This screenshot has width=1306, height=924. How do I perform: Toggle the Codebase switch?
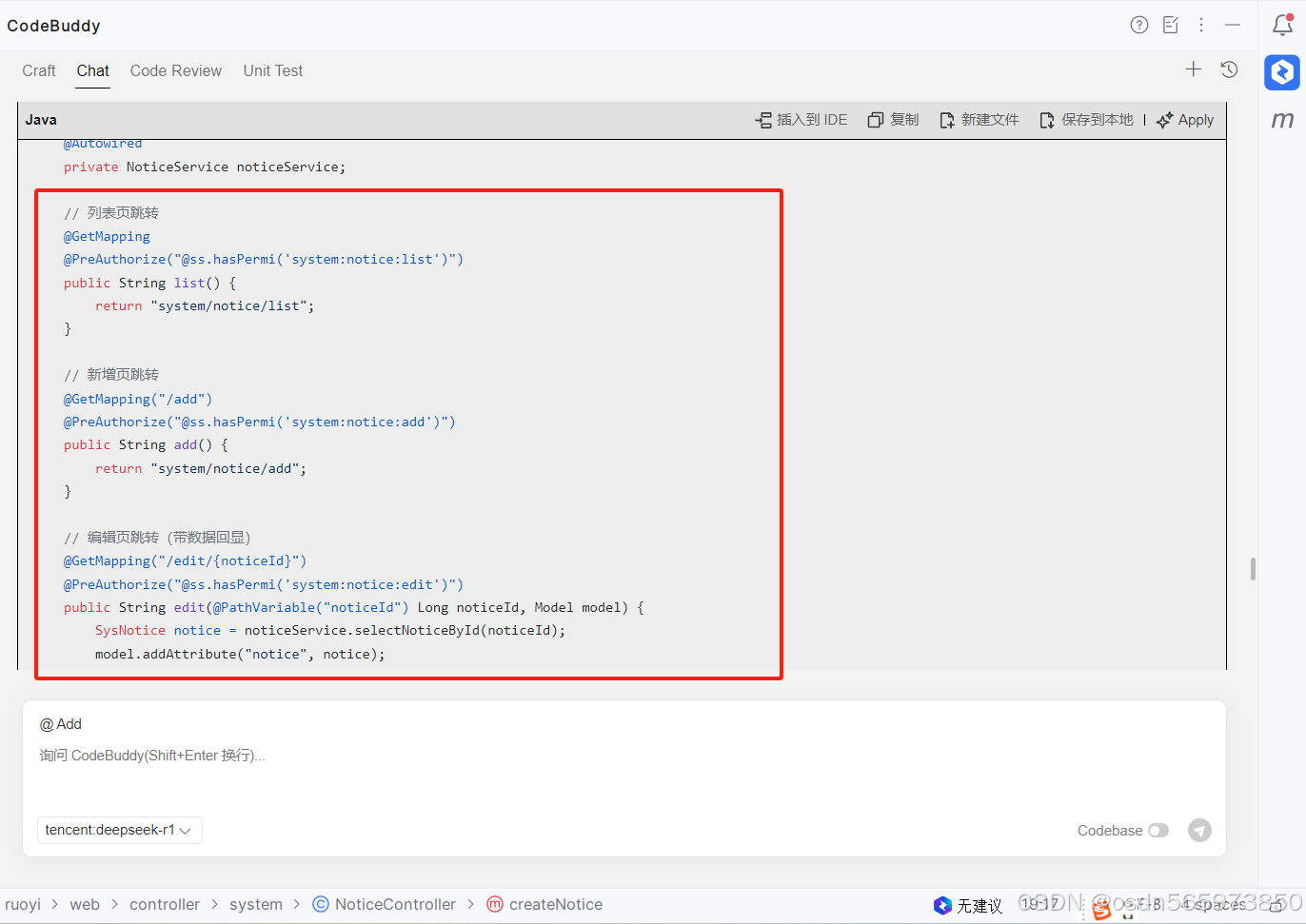coord(1158,831)
